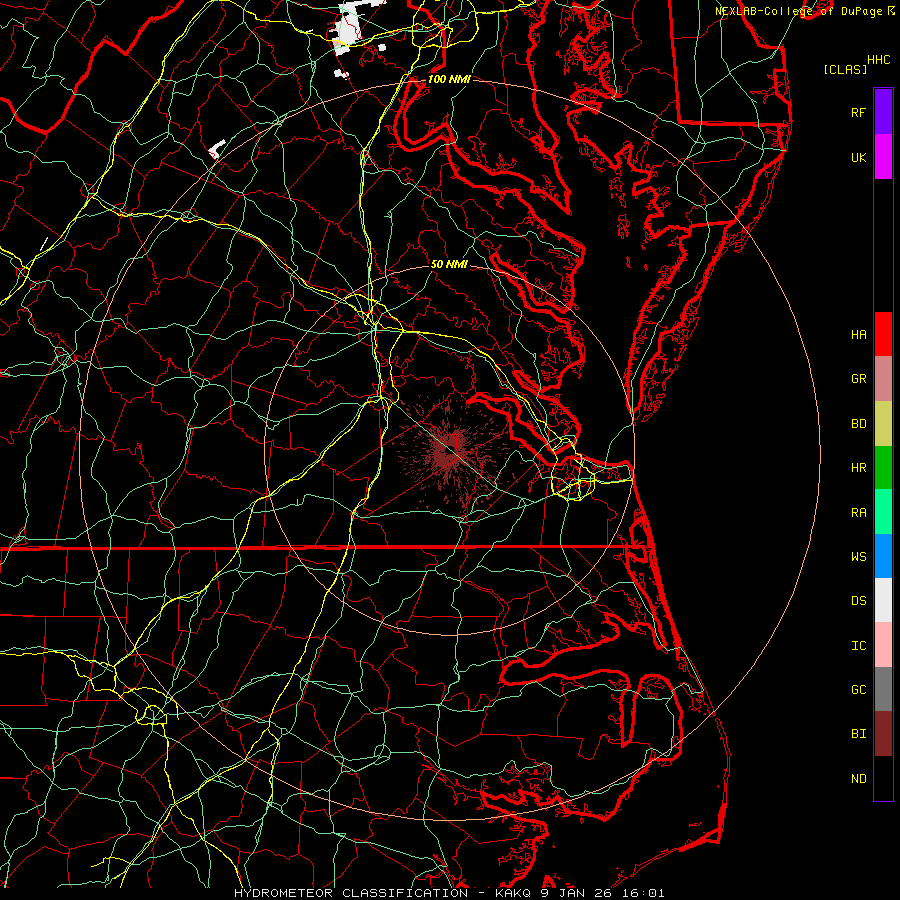Screen dimensions: 900x900
Task: Click the GR salmon legend swatch
Action: (x=883, y=379)
